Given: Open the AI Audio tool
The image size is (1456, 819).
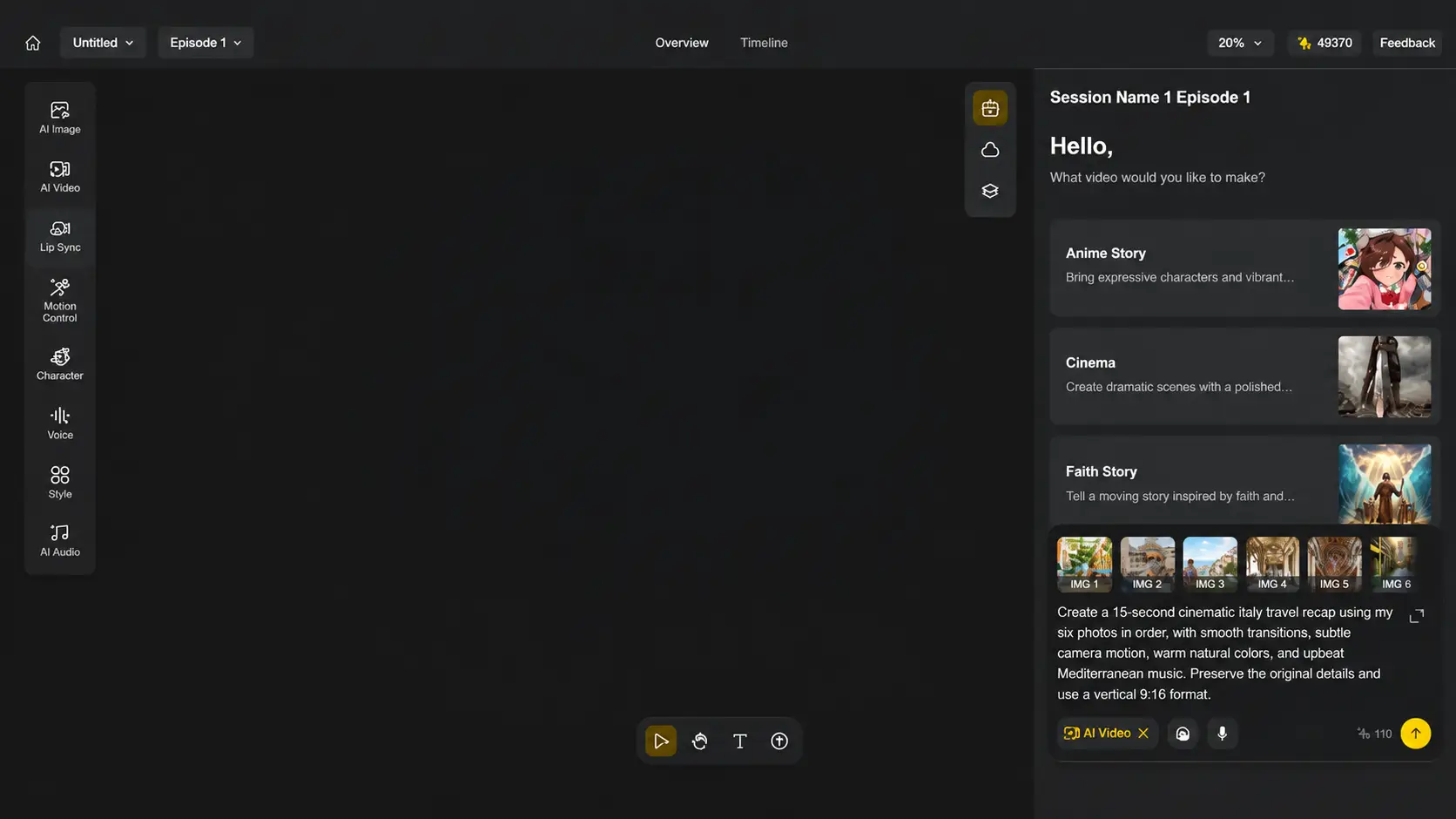Looking at the screenshot, I should [60, 540].
